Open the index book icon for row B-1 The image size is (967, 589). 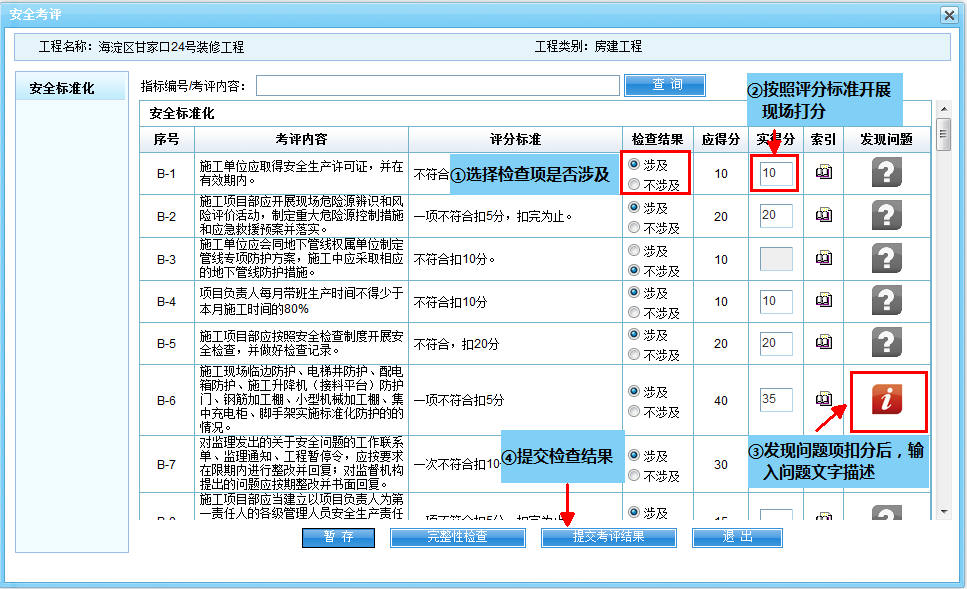tap(823, 173)
